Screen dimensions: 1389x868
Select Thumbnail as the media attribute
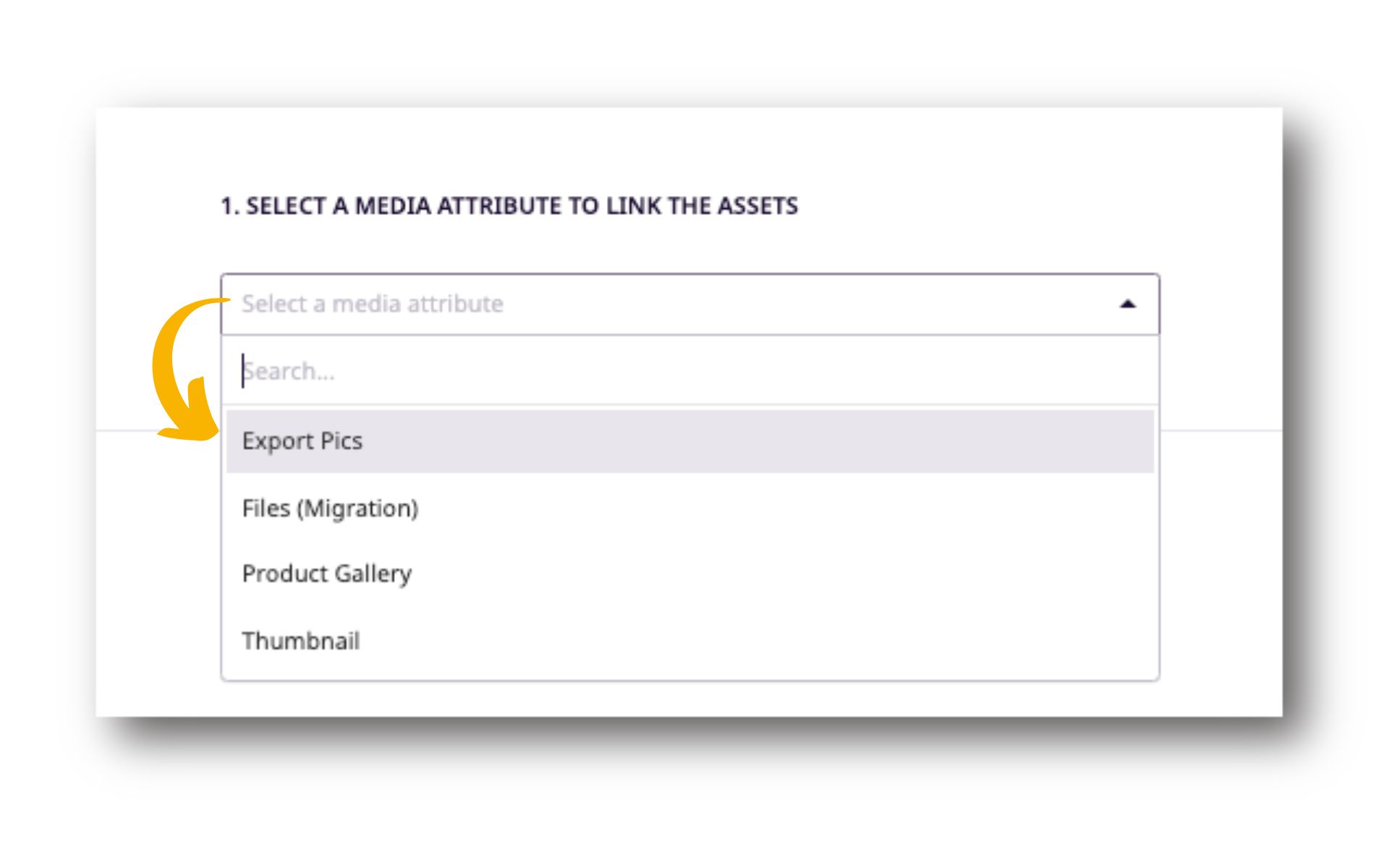[x=301, y=641]
